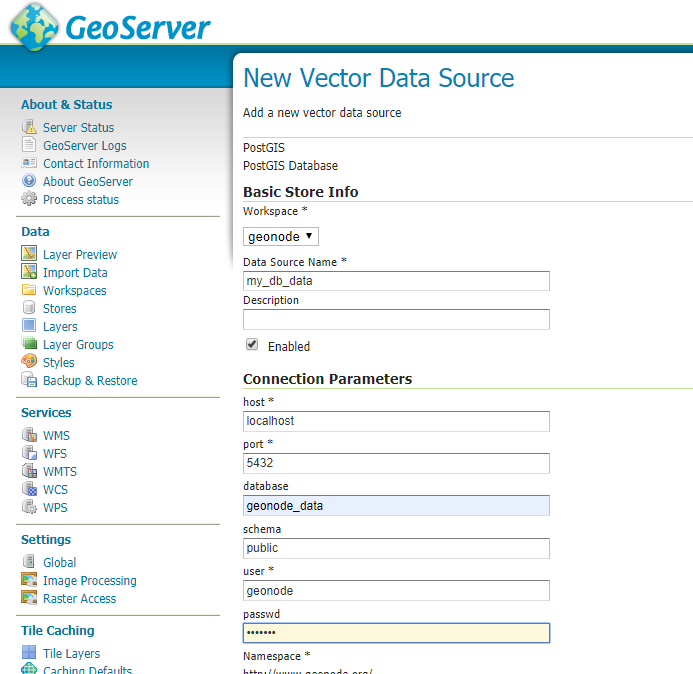Click the Workspaces folder icon
The height and width of the screenshot is (674, 693).
(29, 290)
